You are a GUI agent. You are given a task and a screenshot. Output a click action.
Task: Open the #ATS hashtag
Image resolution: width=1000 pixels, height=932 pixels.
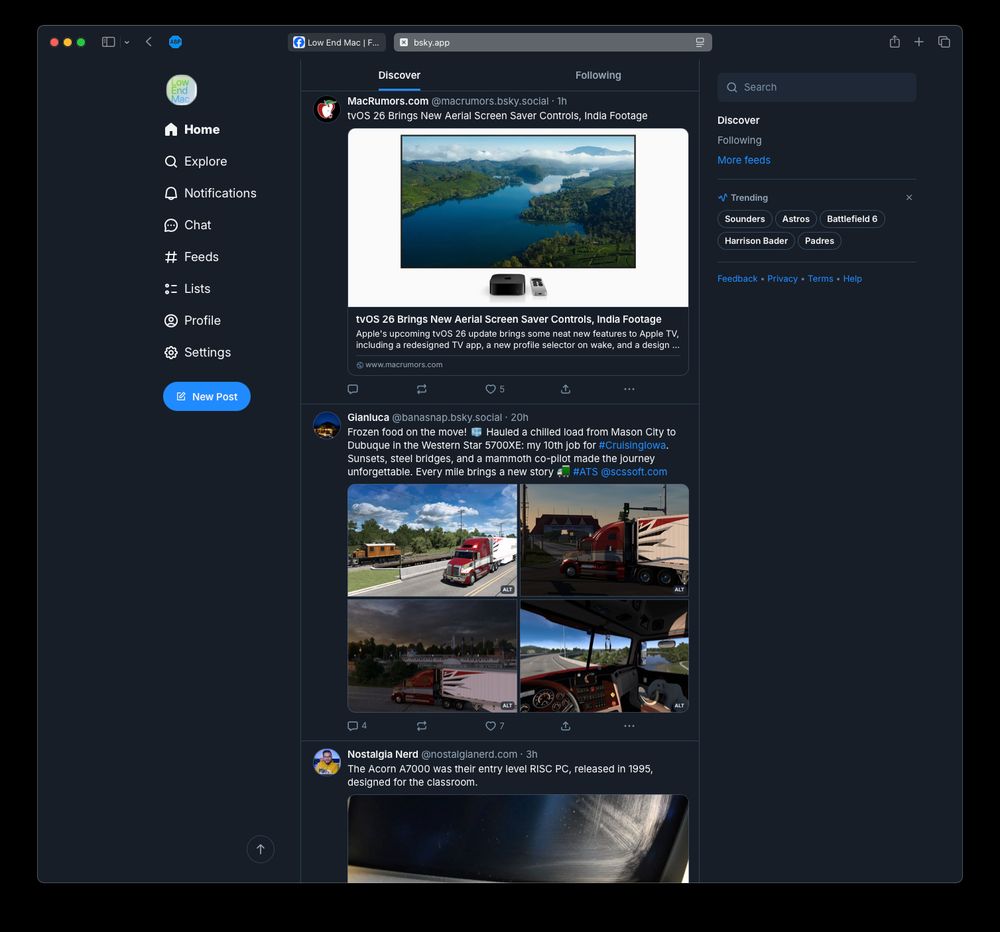tap(585, 472)
